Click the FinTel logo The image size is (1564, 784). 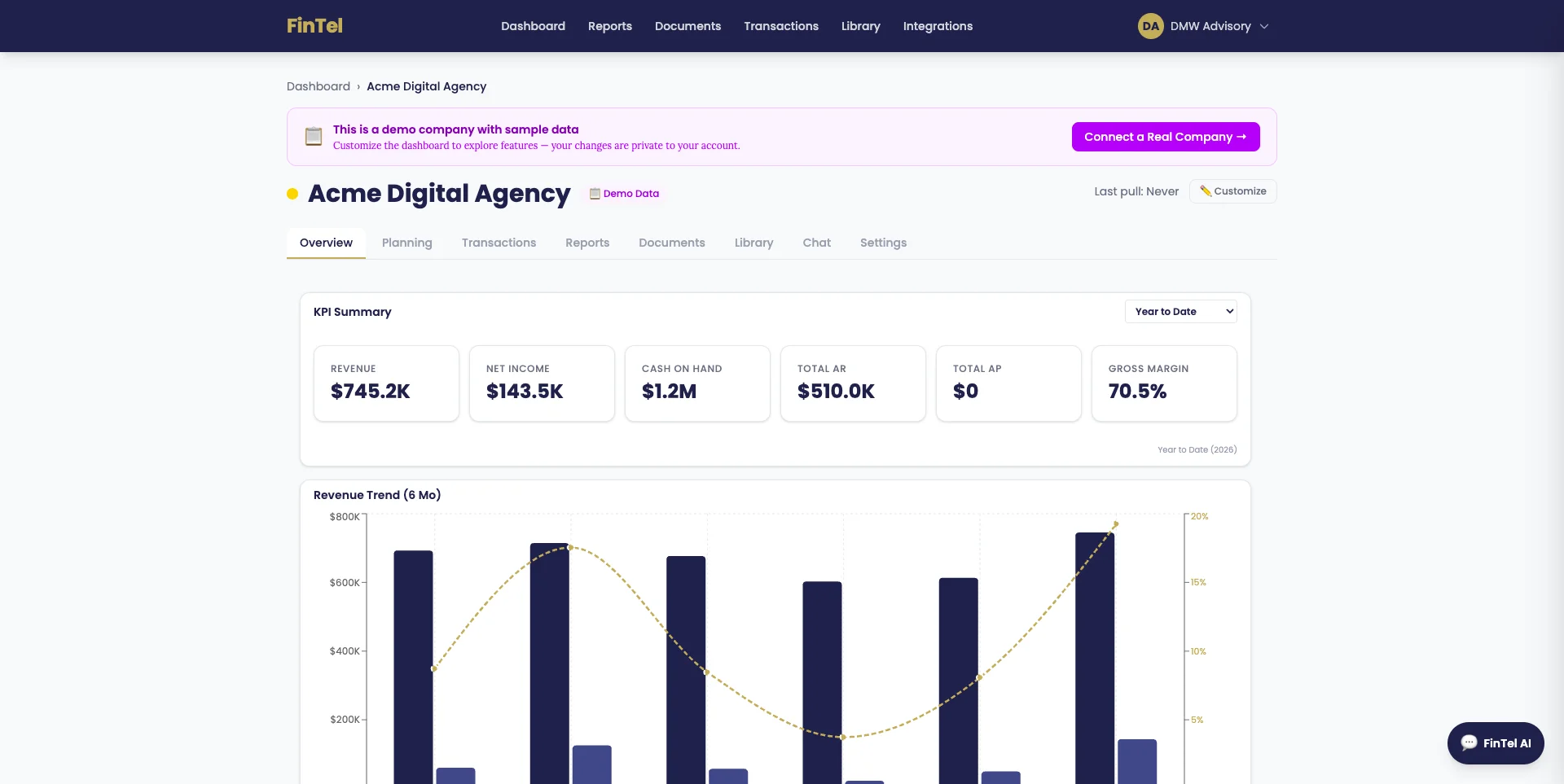tap(314, 25)
